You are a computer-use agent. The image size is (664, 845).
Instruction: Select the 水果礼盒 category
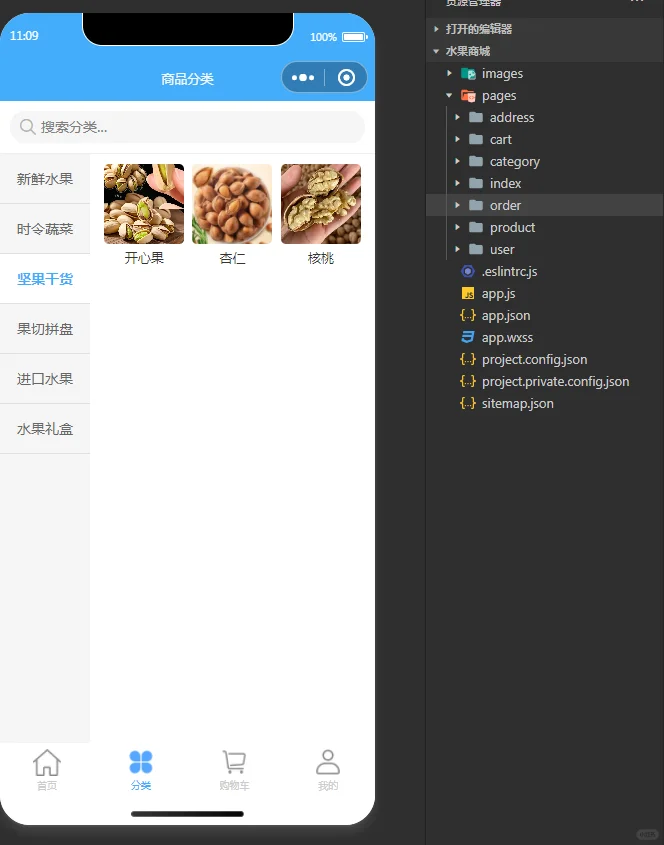[45, 430]
